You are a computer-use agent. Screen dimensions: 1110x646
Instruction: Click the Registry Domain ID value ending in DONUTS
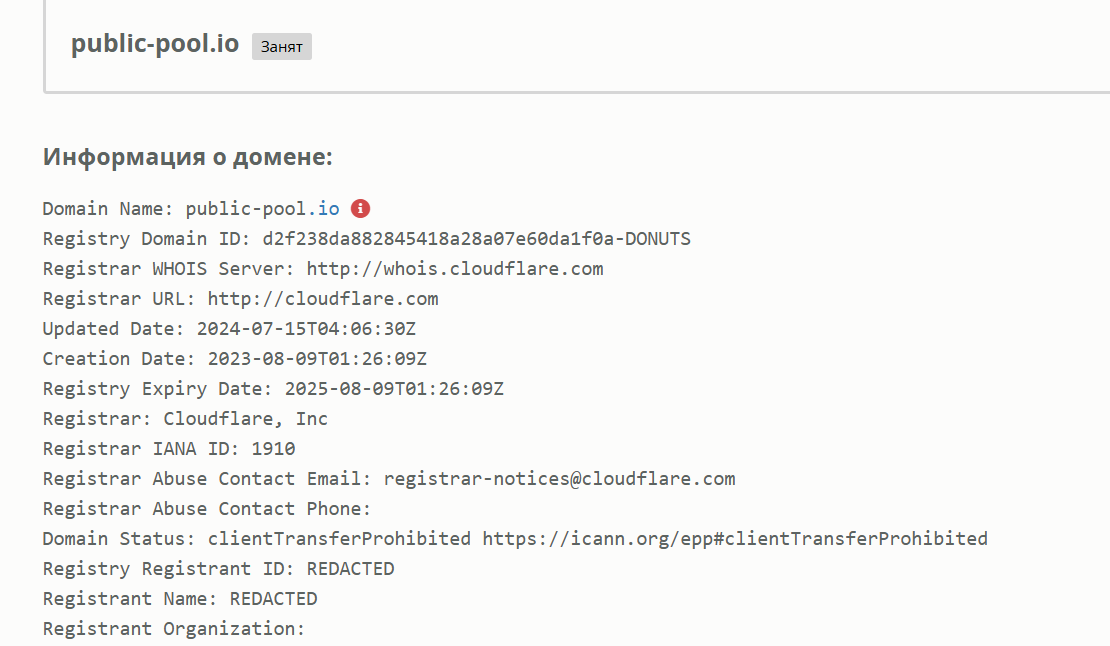(476, 239)
